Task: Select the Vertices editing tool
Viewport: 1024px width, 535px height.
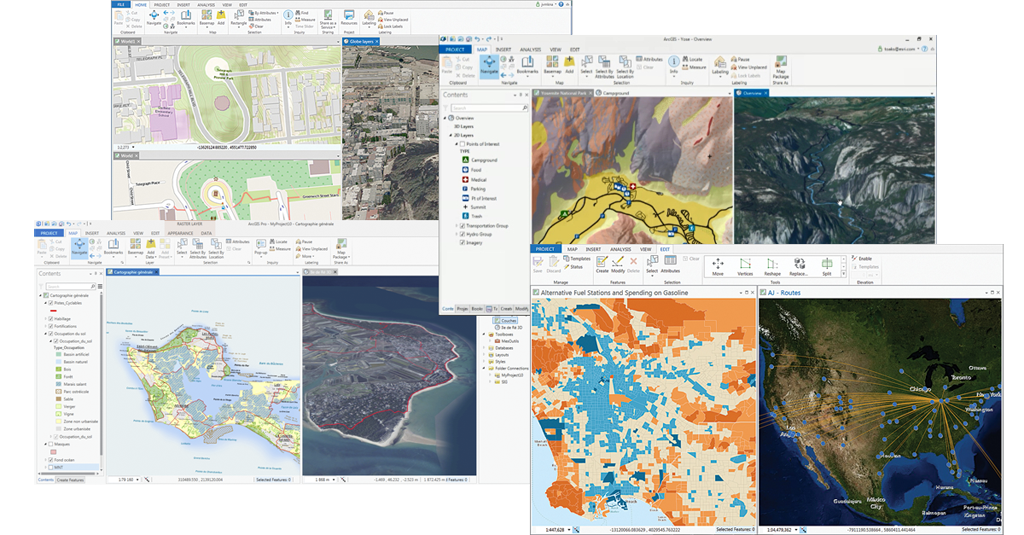Action: coord(745,267)
